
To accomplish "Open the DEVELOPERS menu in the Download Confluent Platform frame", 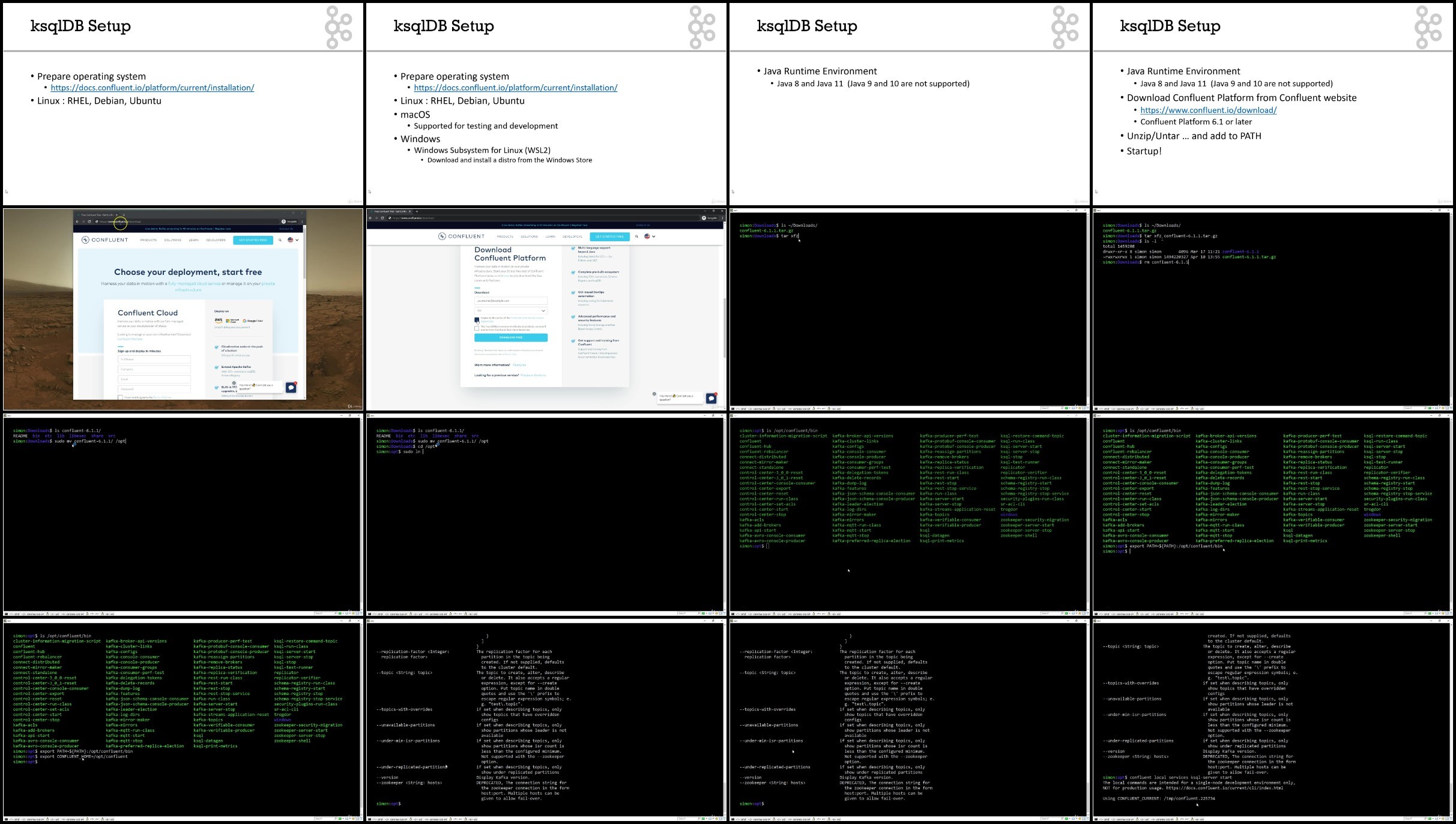I will click(x=572, y=236).
